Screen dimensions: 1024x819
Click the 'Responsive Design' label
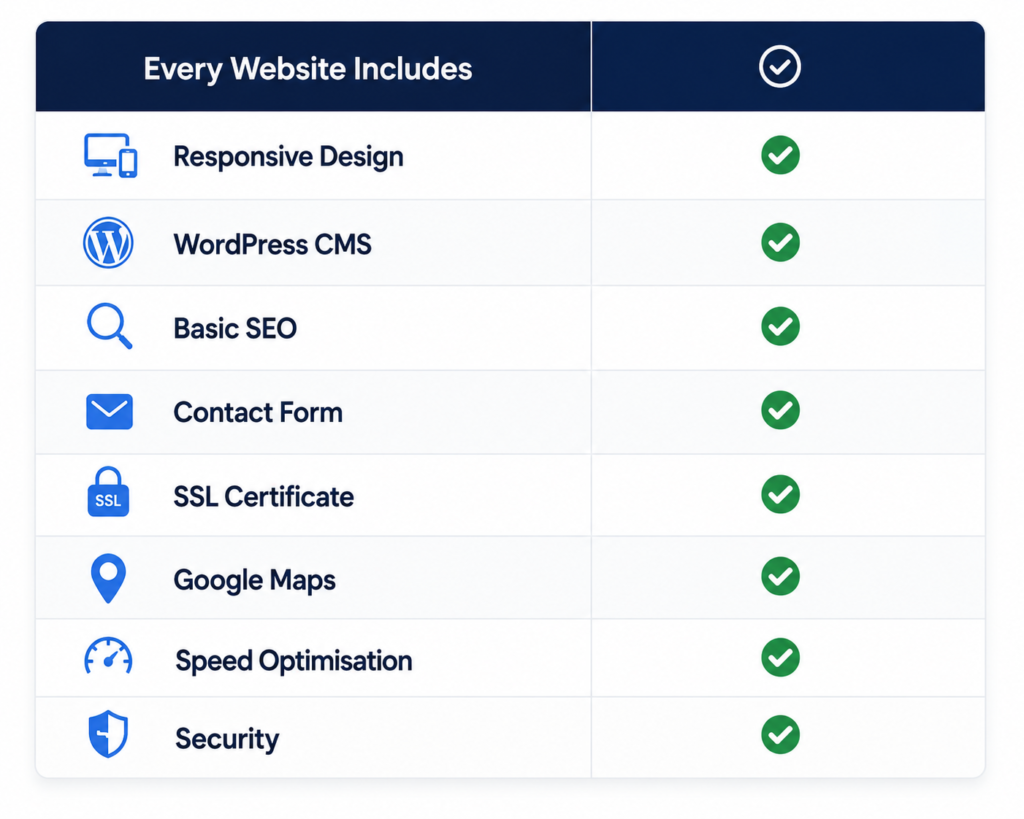point(289,157)
